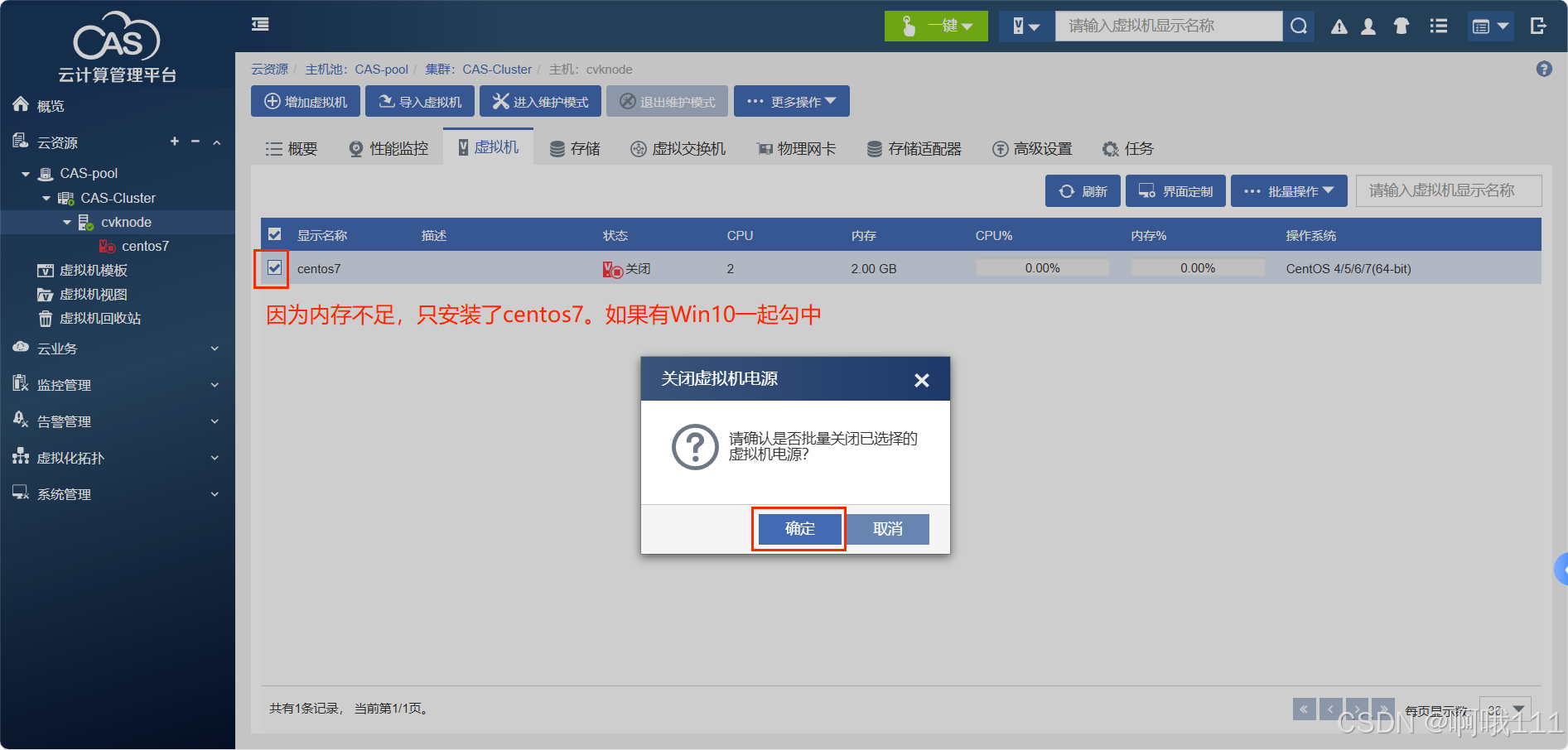Click the centos7 内存% usage bar
The height and width of the screenshot is (750, 1568).
(1198, 268)
